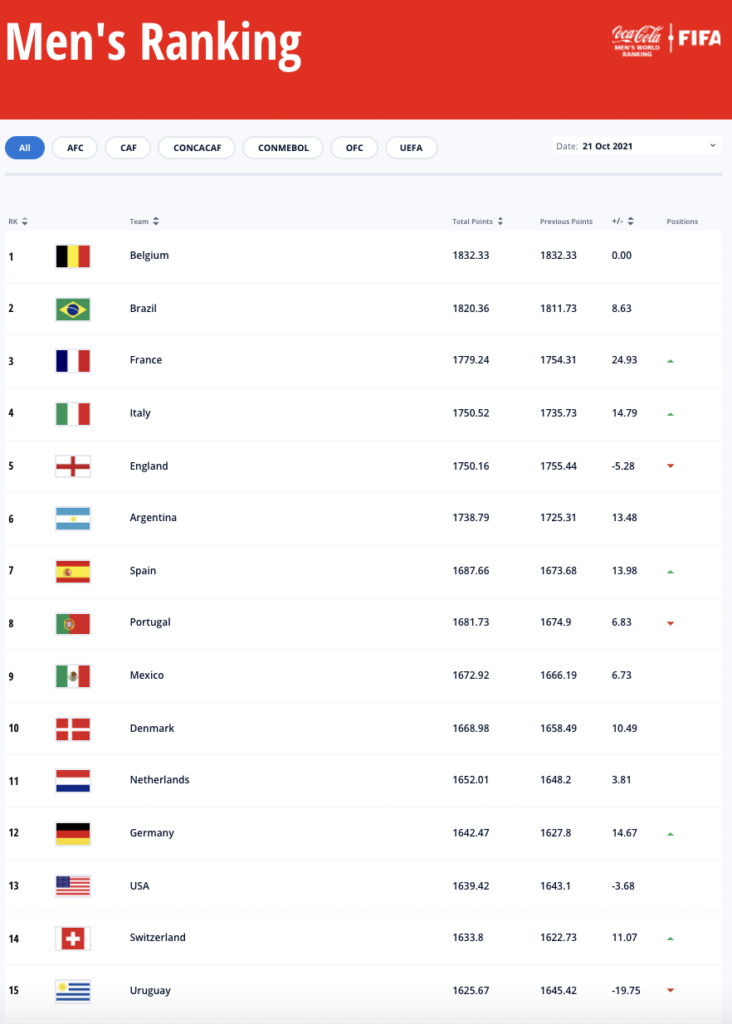Select the CONMEBOL confederation filter

[283, 148]
